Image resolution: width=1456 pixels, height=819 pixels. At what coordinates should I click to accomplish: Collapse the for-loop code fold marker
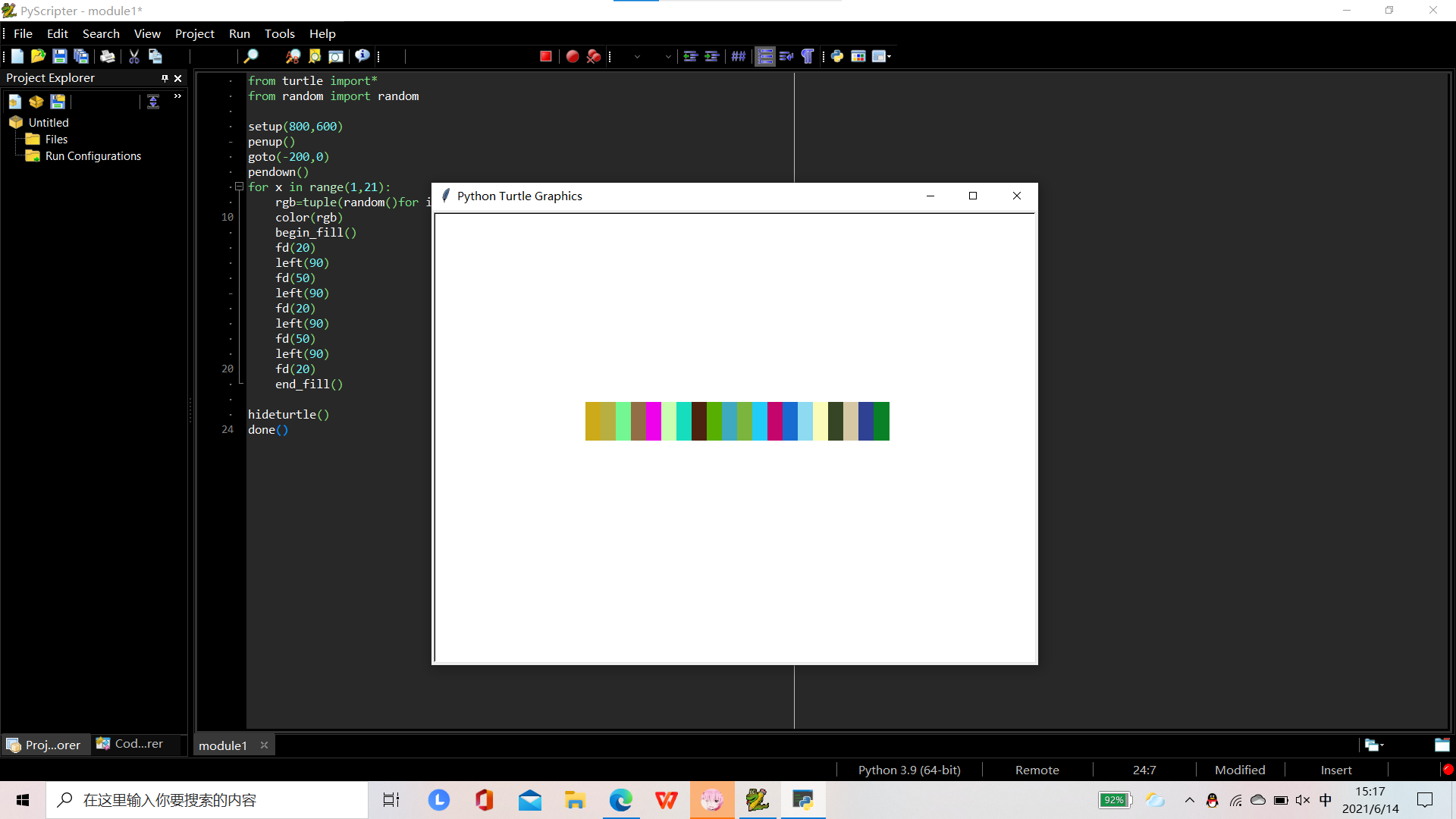click(x=239, y=187)
